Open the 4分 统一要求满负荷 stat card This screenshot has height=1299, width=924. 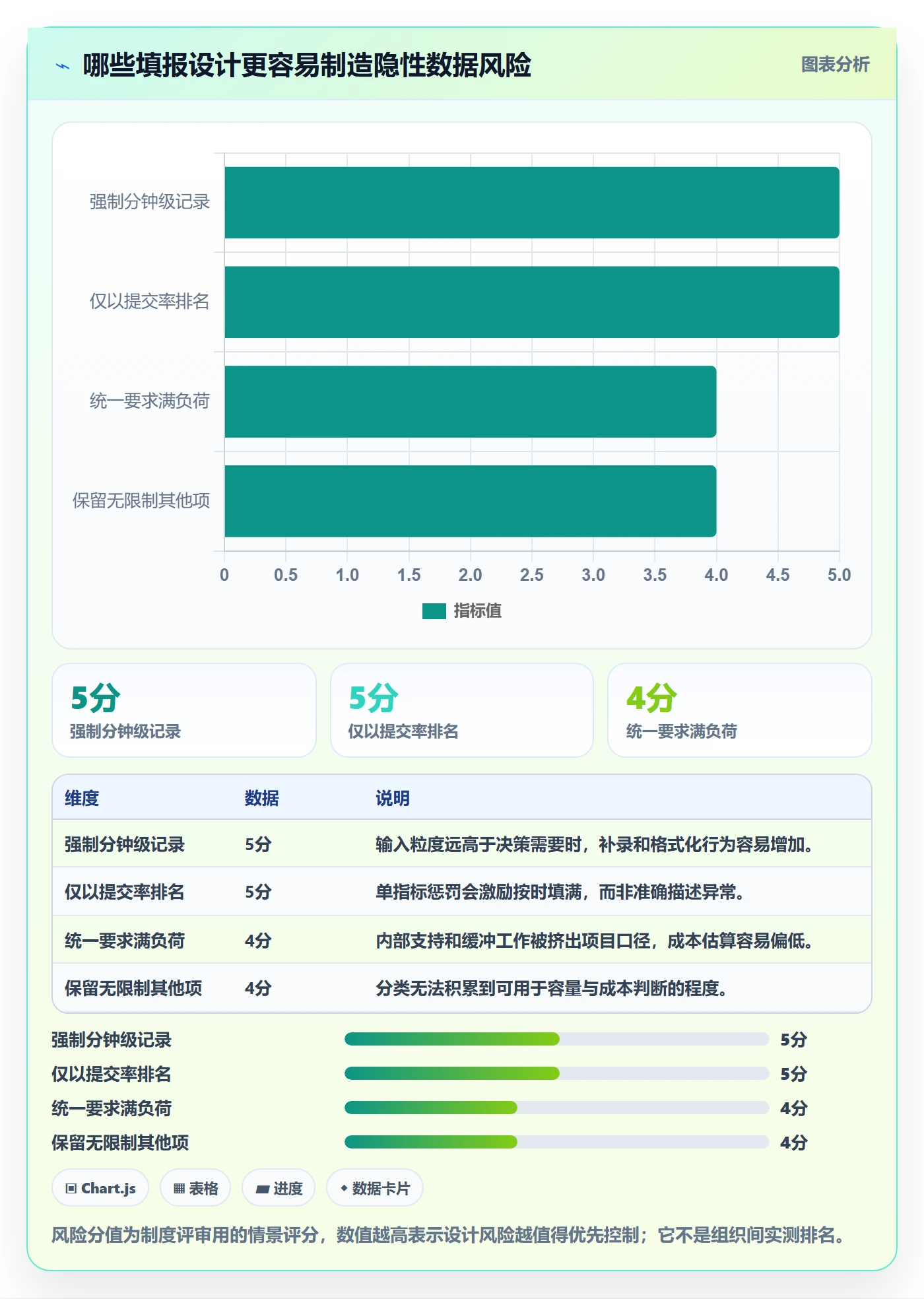point(740,710)
